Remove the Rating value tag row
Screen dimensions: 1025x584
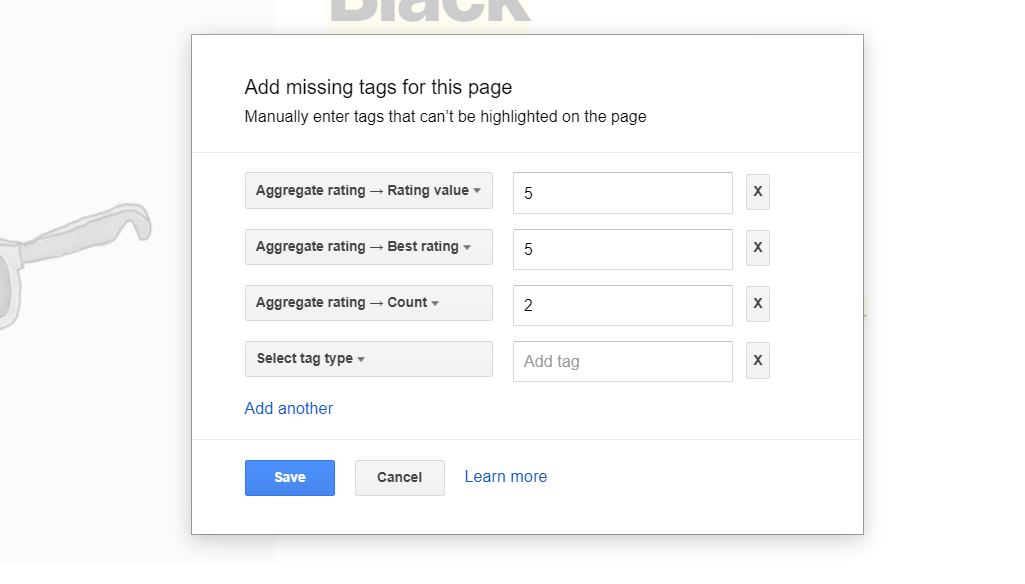point(757,192)
